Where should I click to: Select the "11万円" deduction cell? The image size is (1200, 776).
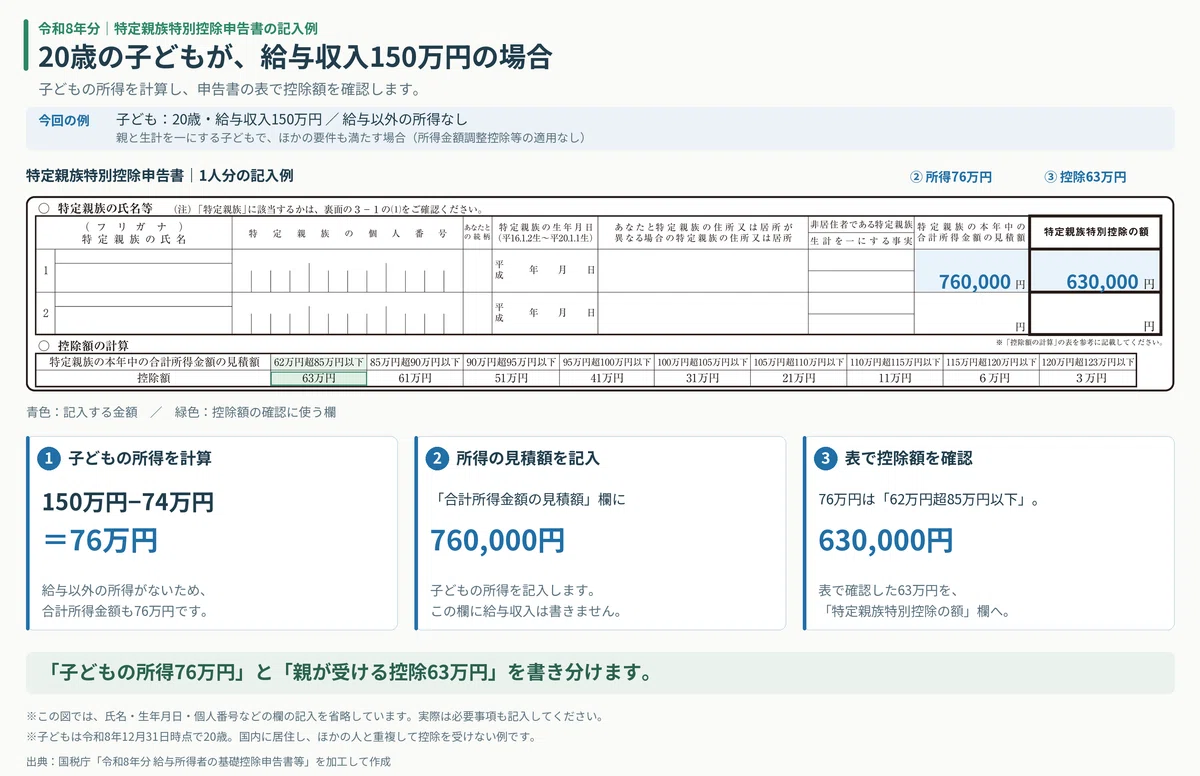(895, 378)
